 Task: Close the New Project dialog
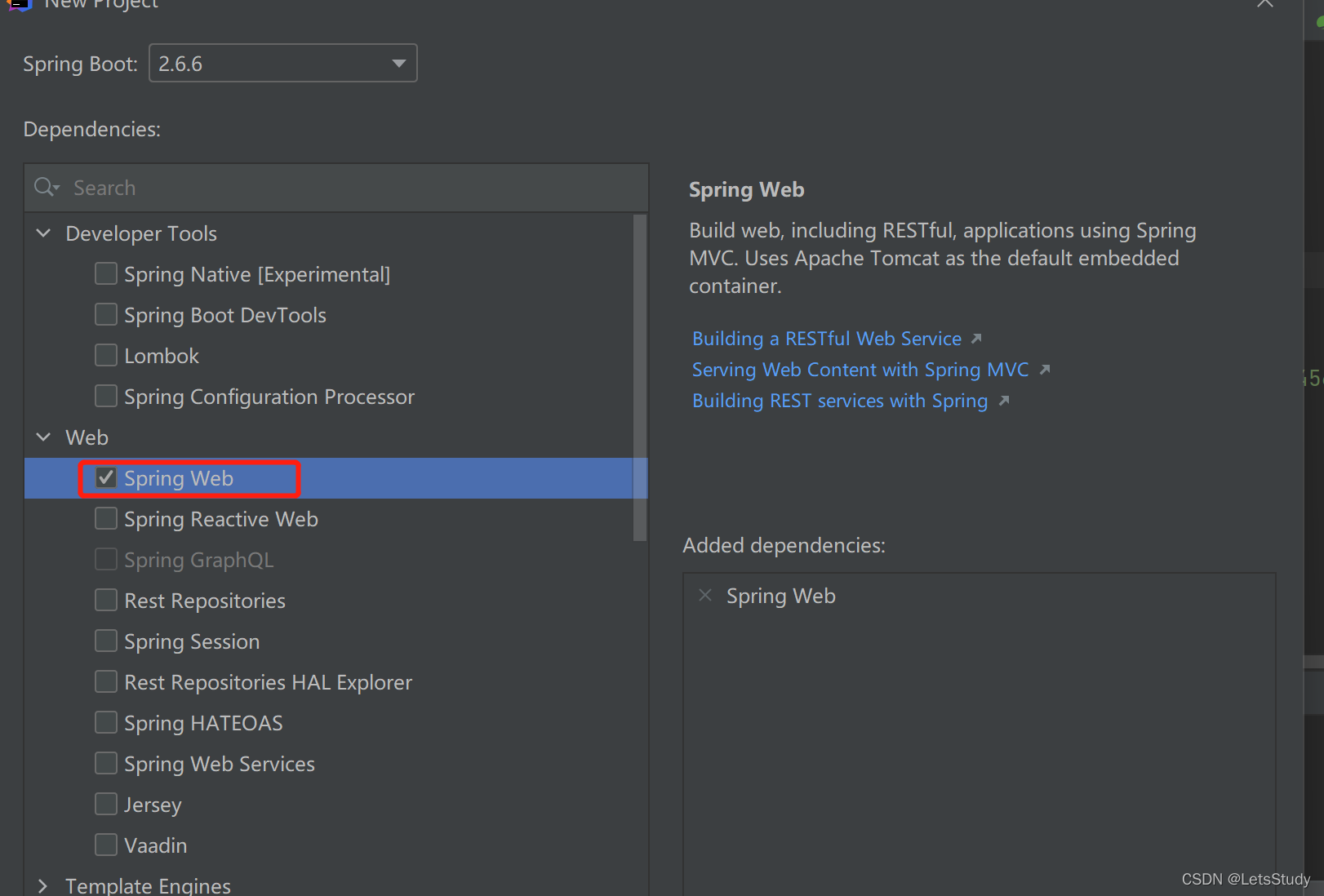click(x=1265, y=4)
